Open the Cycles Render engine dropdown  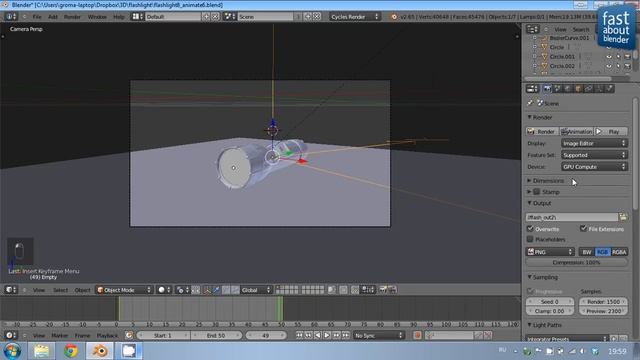pyautogui.click(x=355, y=17)
